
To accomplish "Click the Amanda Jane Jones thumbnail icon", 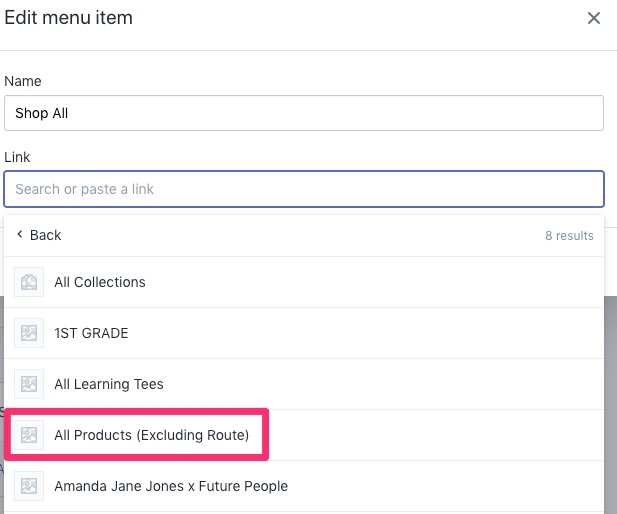I will click(x=29, y=486).
